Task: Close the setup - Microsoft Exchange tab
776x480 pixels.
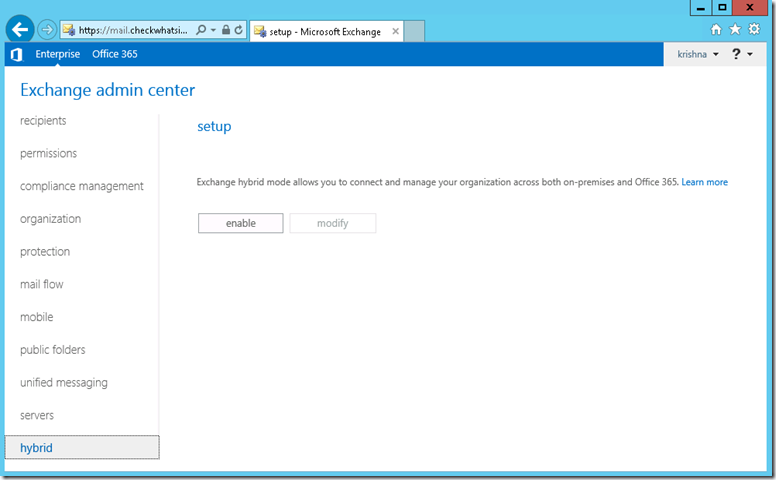Action: [395, 31]
